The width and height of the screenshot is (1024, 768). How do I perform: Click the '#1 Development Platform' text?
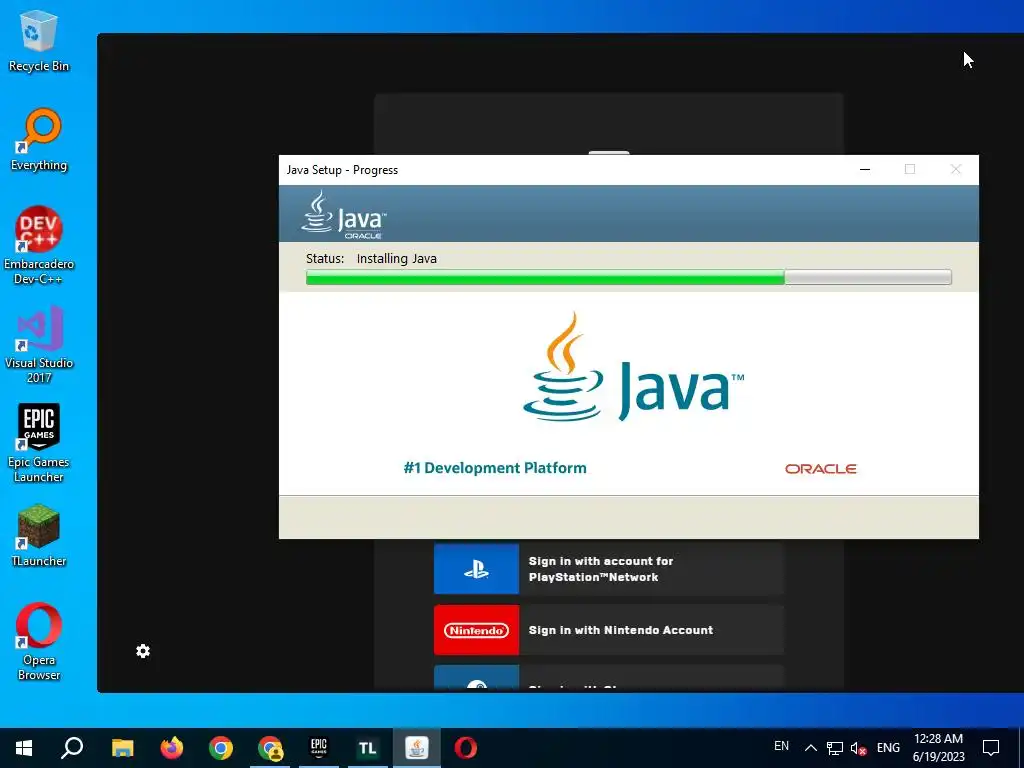tap(495, 468)
